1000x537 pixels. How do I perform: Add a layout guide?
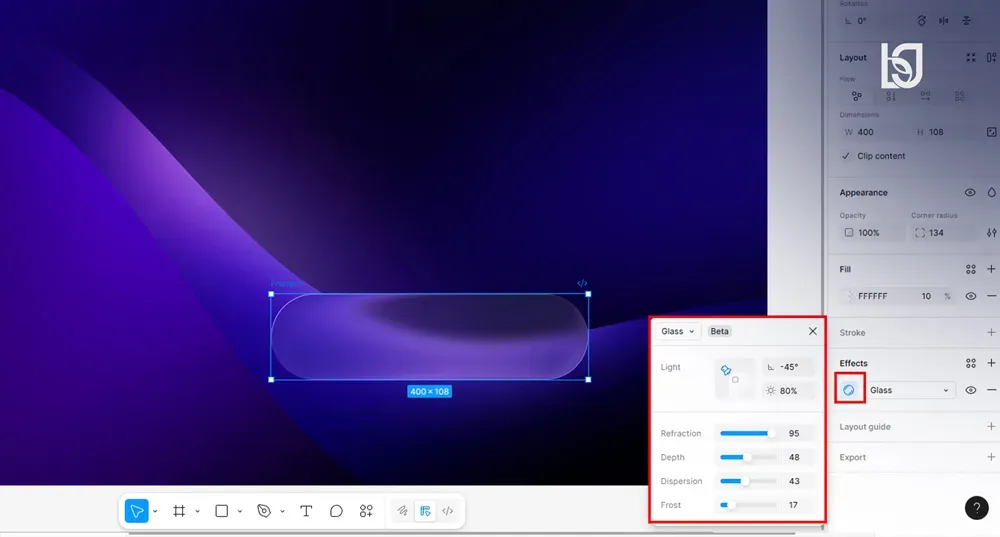(991, 426)
